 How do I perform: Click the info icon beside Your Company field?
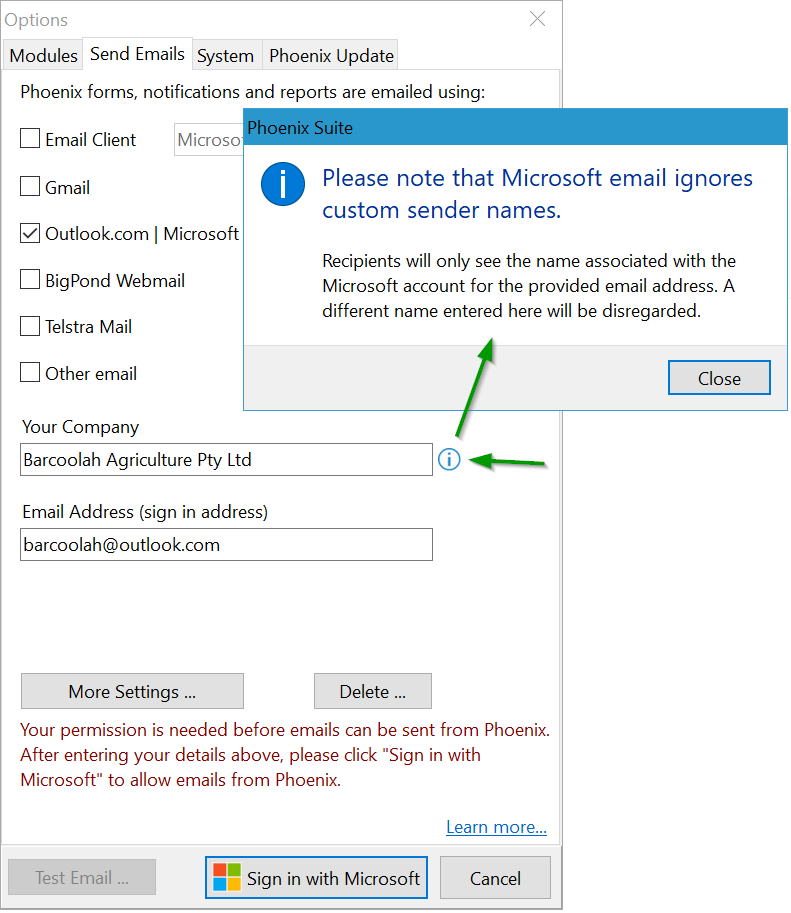[x=449, y=459]
